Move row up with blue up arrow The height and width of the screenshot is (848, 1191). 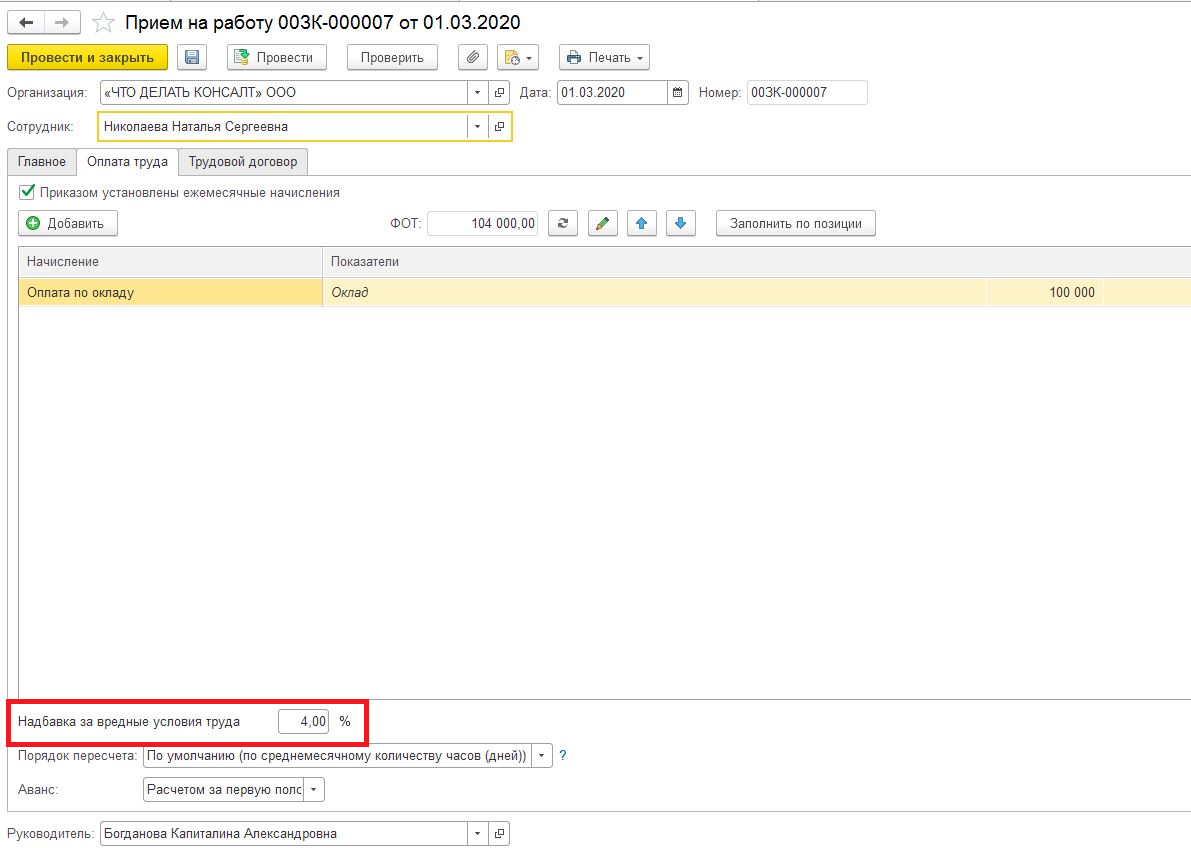click(x=641, y=223)
